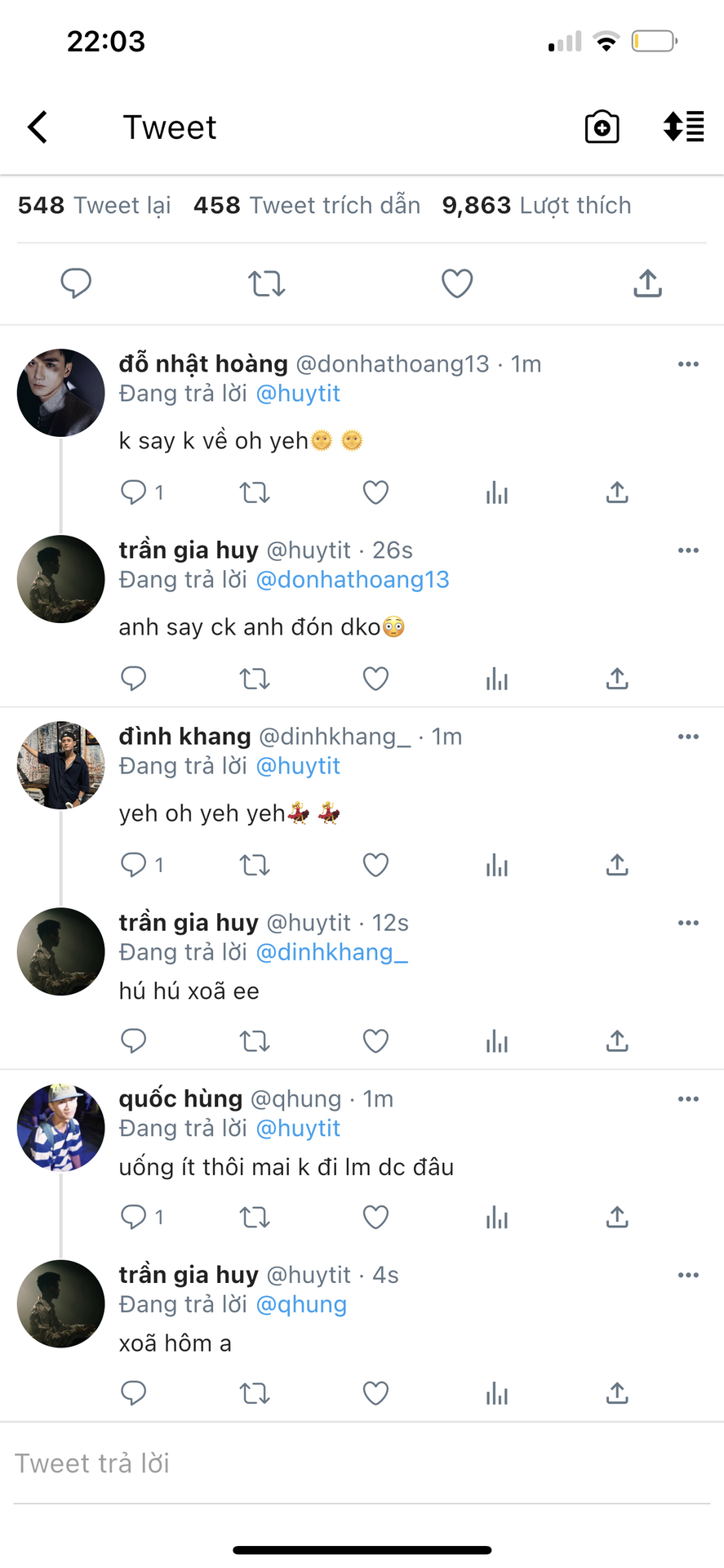
Task: Share the main tweet
Action: click(647, 283)
